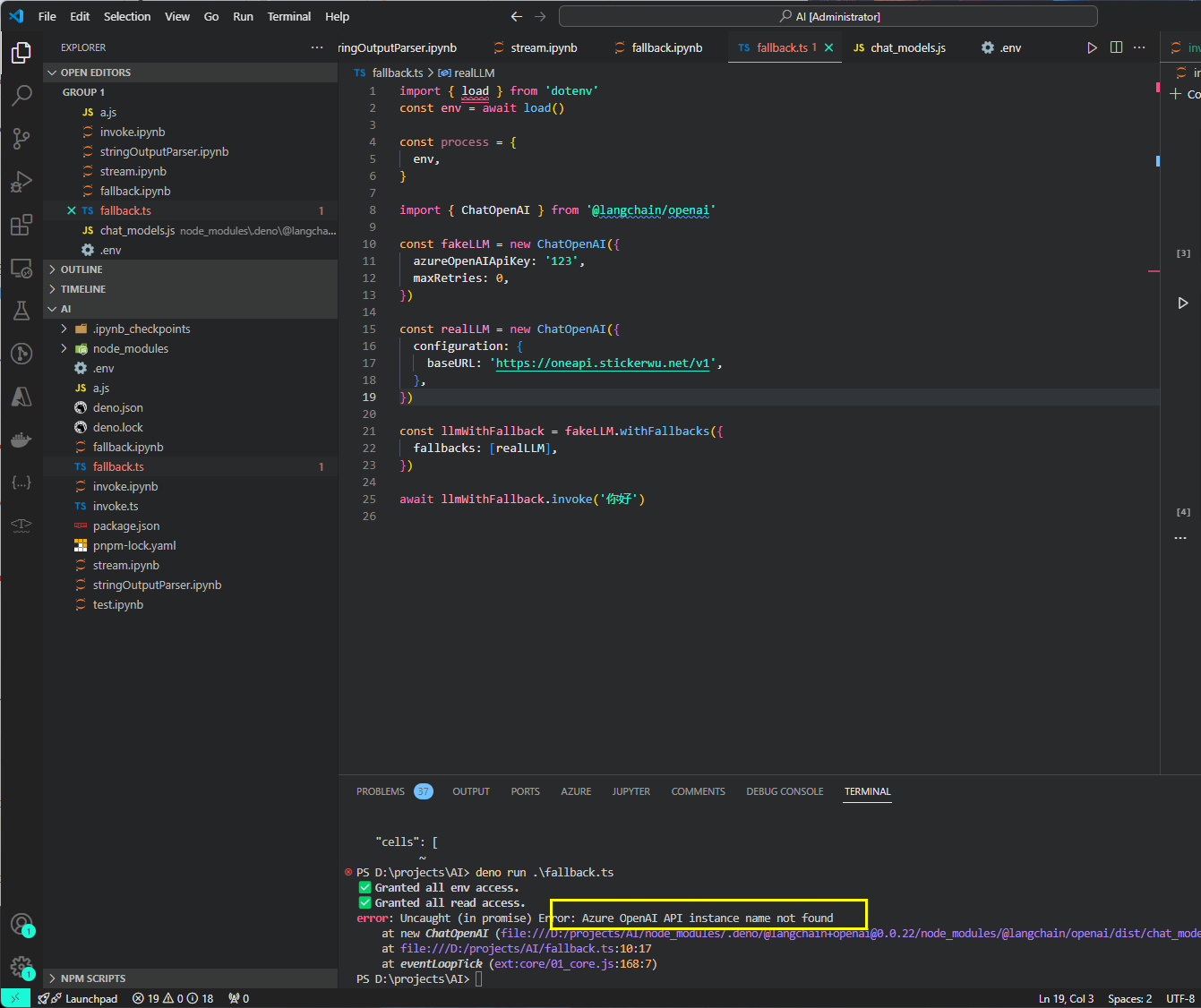Open the oneapi.stickerwu.net URL link in code

(603, 363)
